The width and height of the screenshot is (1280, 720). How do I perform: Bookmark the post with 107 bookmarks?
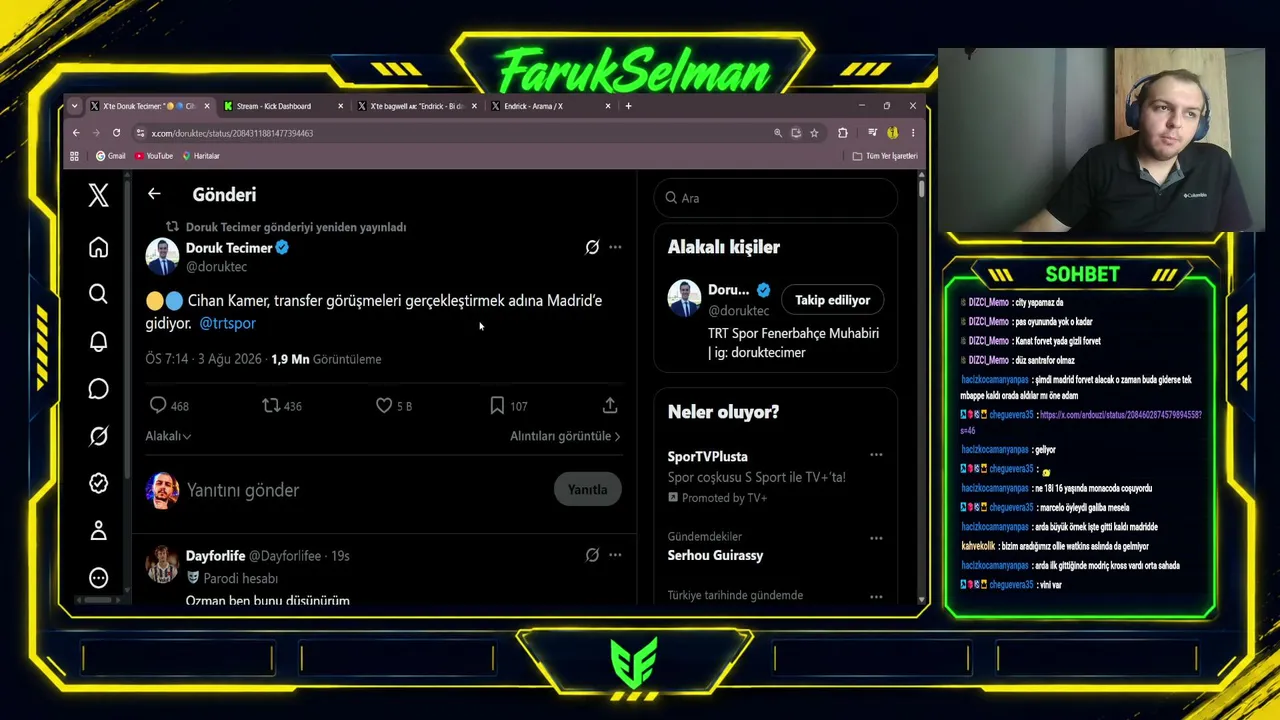(497, 405)
